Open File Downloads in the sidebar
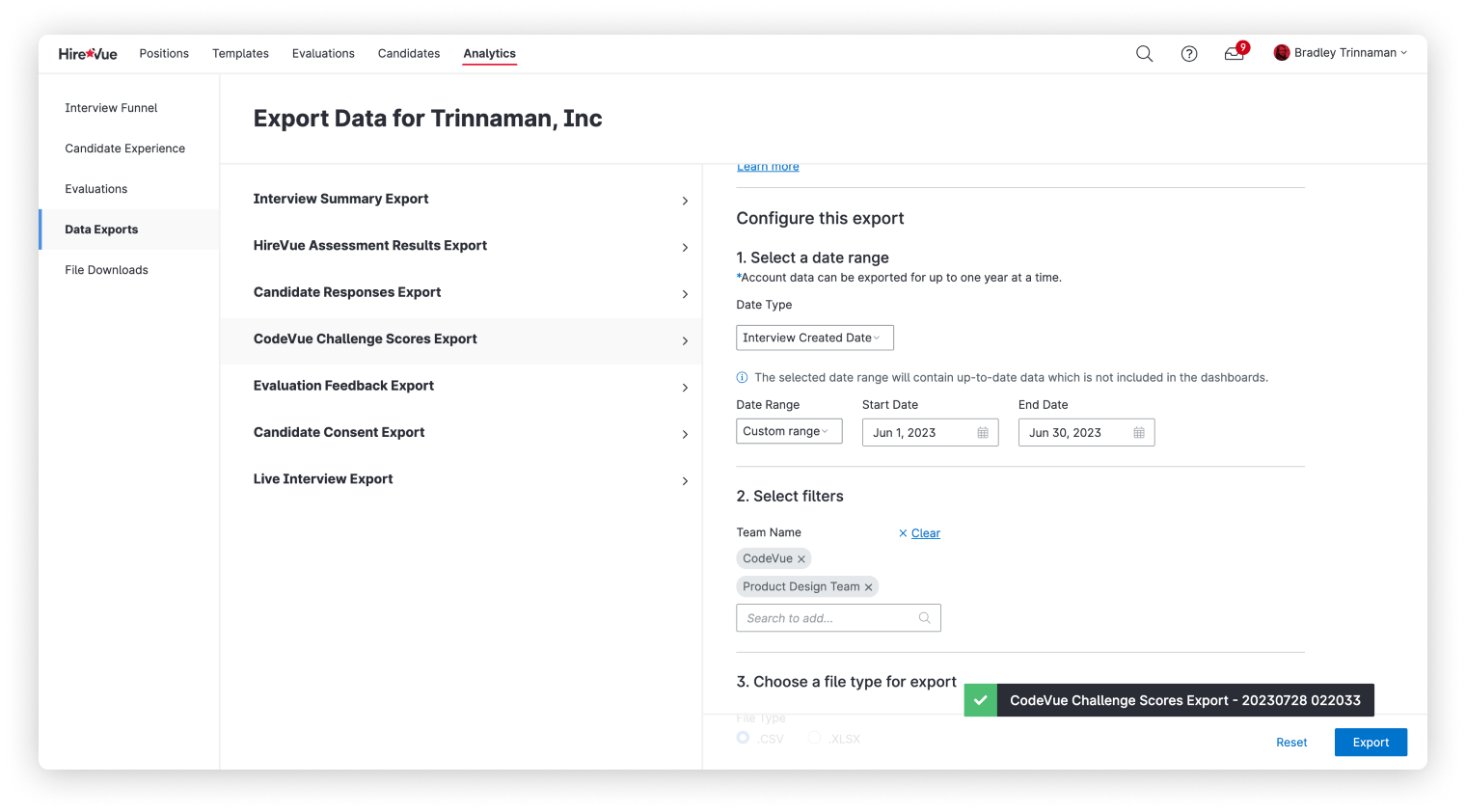Image resolution: width=1466 pixels, height=812 pixels. [129, 270]
